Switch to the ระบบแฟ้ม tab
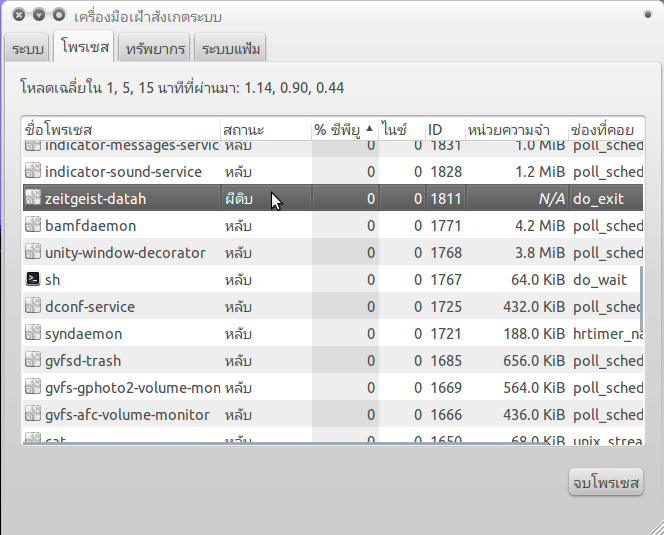The width and height of the screenshot is (664, 535). point(231,48)
